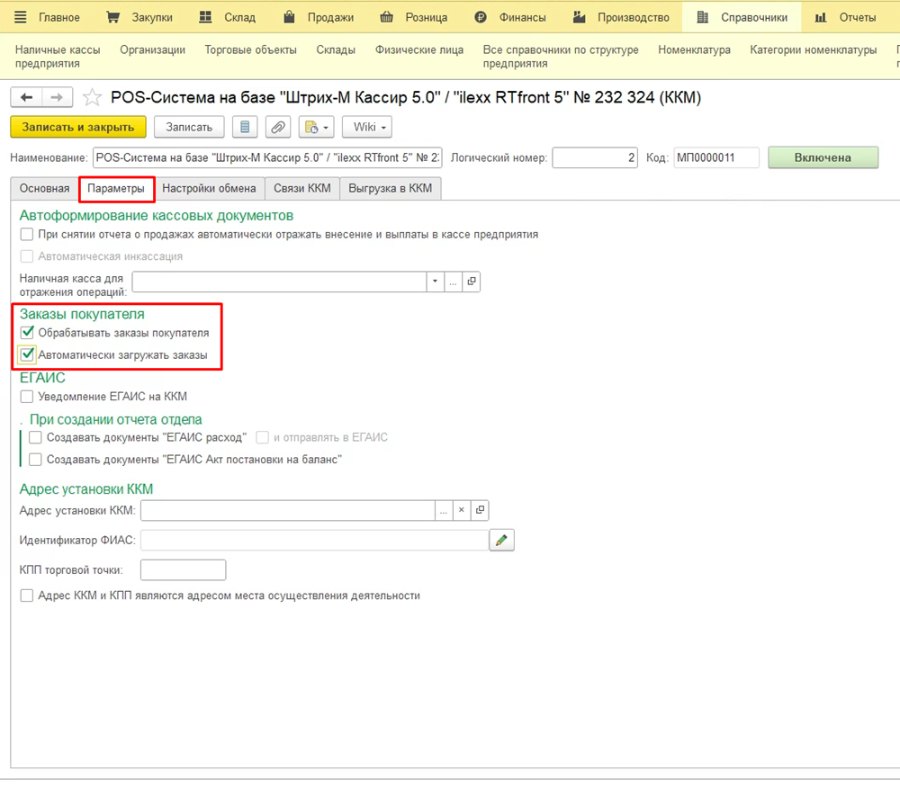Click the Логический номер input field

pyautogui.click(x=595, y=157)
